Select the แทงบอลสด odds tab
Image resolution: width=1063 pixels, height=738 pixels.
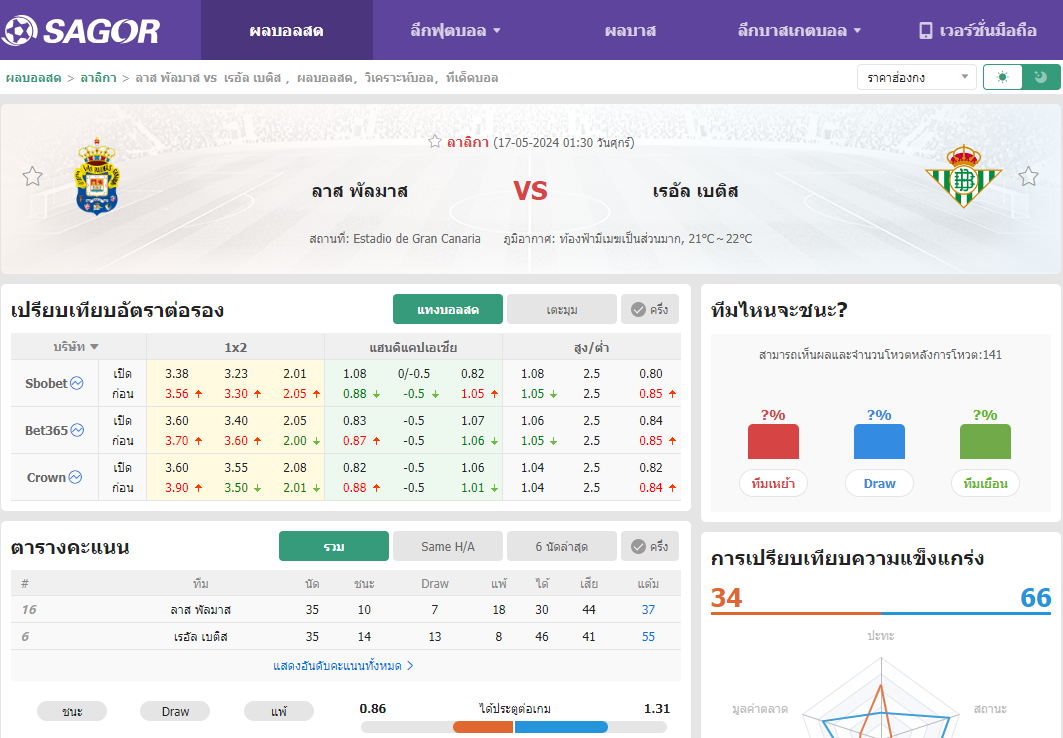coord(448,310)
